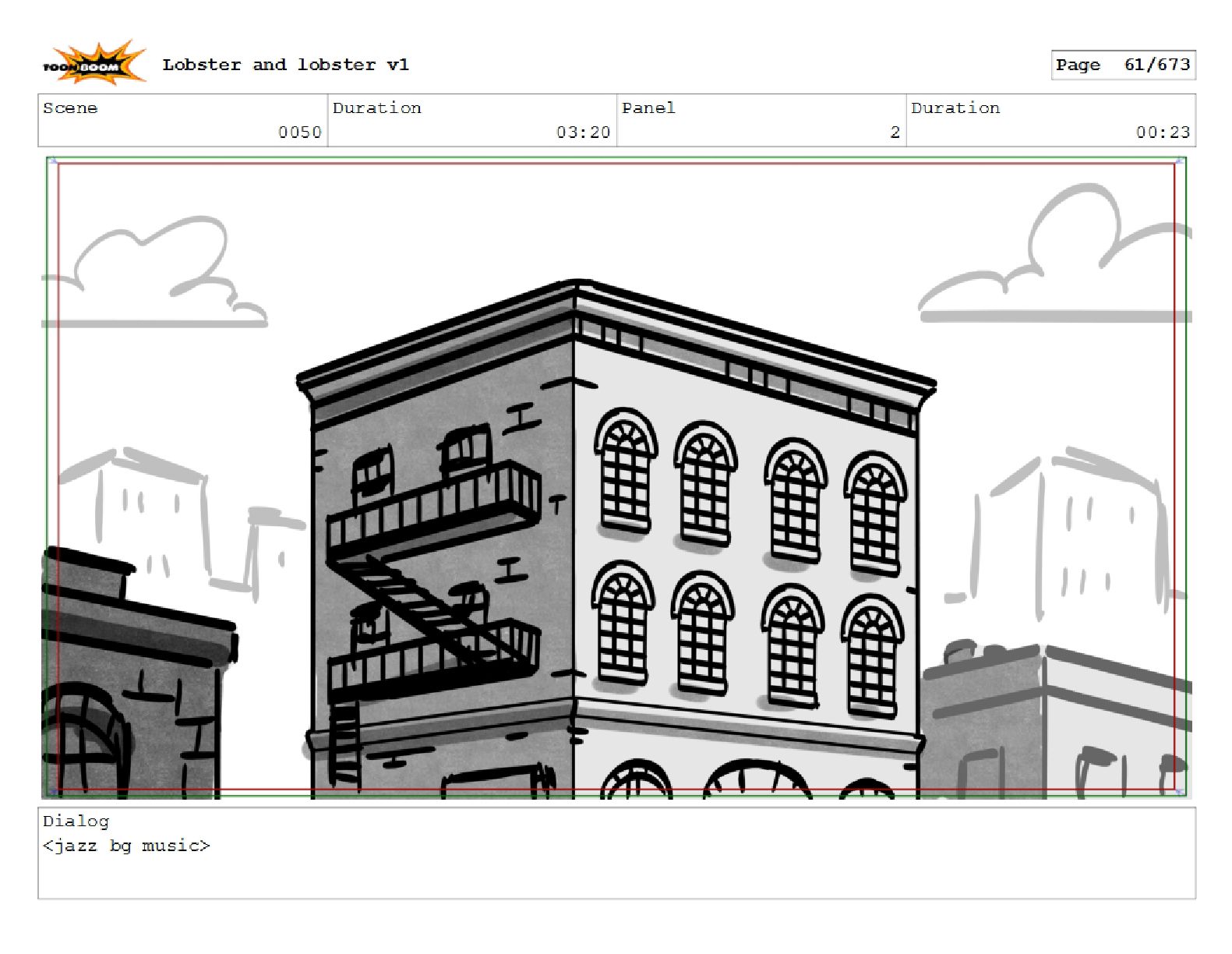The height and width of the screenshot is (954, 1232).
Task: Click the Scene value '0050'
Action: (300, 132)
